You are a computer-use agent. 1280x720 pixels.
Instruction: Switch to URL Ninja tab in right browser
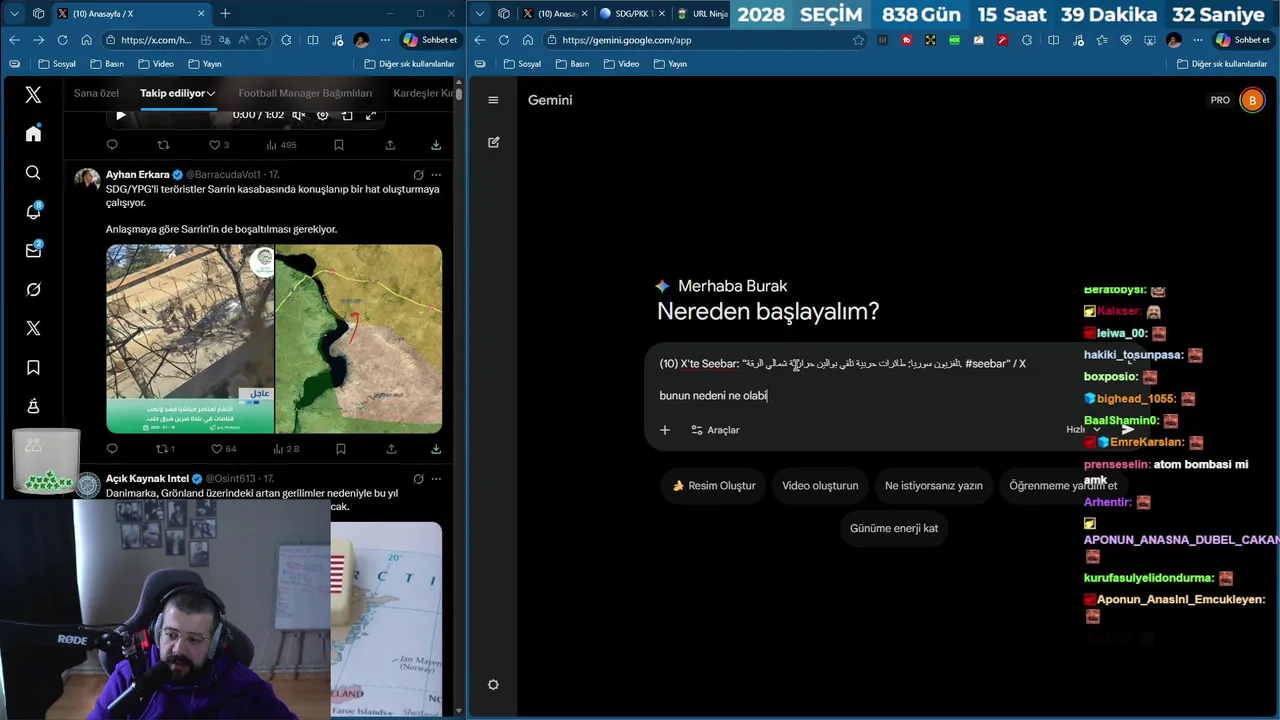point(702,14)
